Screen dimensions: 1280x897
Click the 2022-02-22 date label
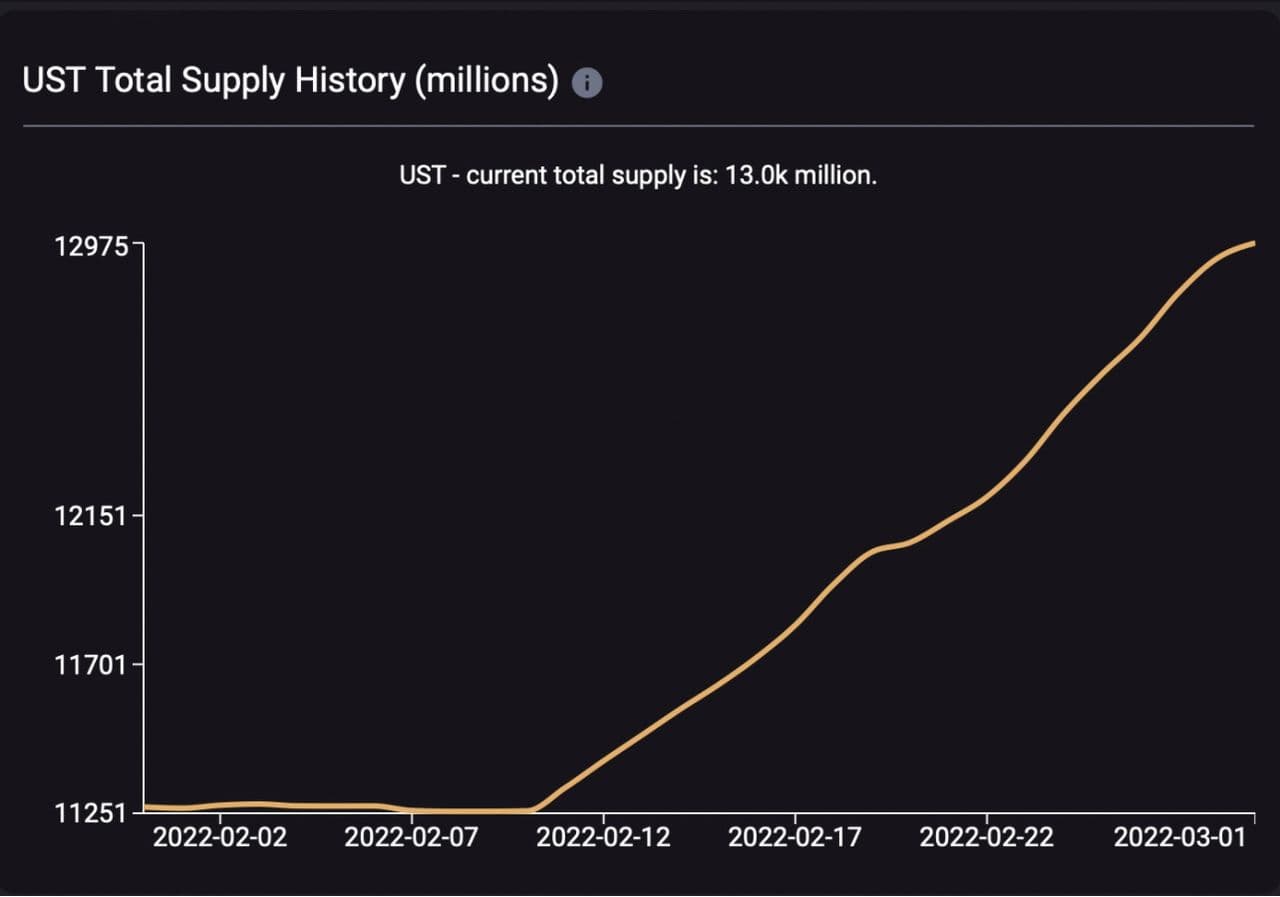pos(987,838)
